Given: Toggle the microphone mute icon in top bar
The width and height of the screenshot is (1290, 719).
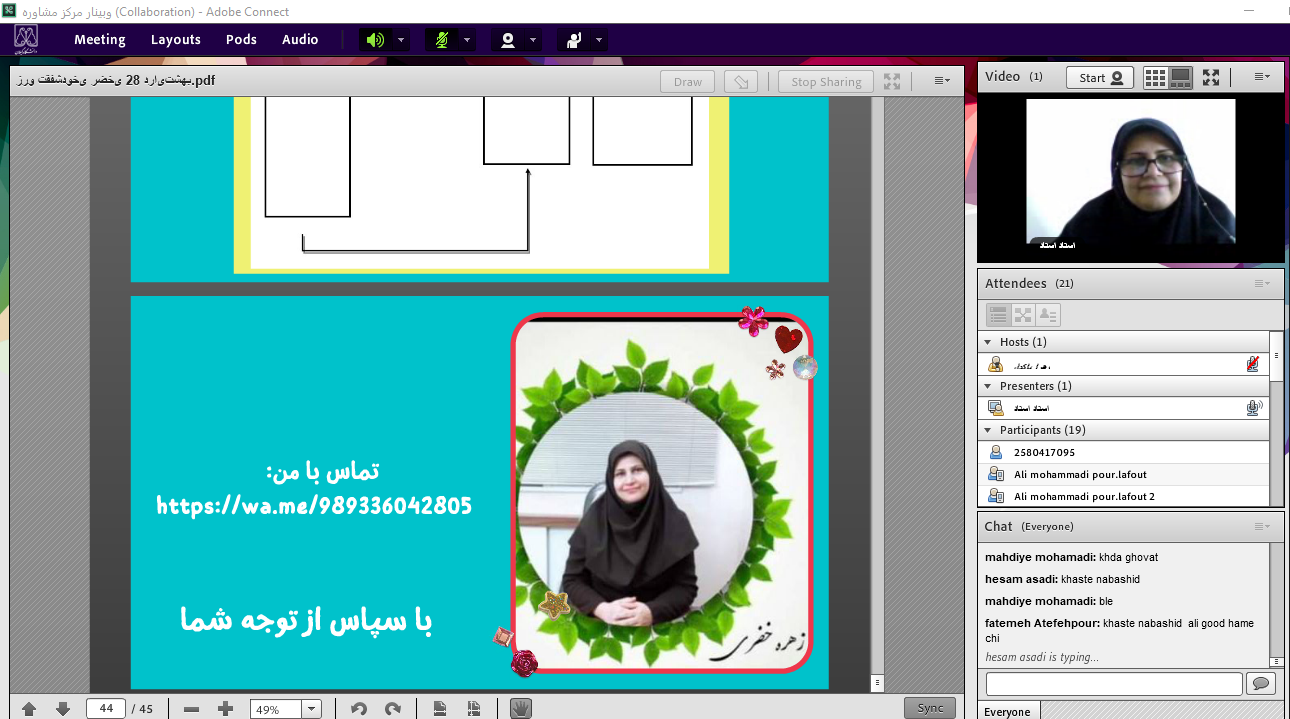Looking at the screenshot, I should [x=441, y=40].
